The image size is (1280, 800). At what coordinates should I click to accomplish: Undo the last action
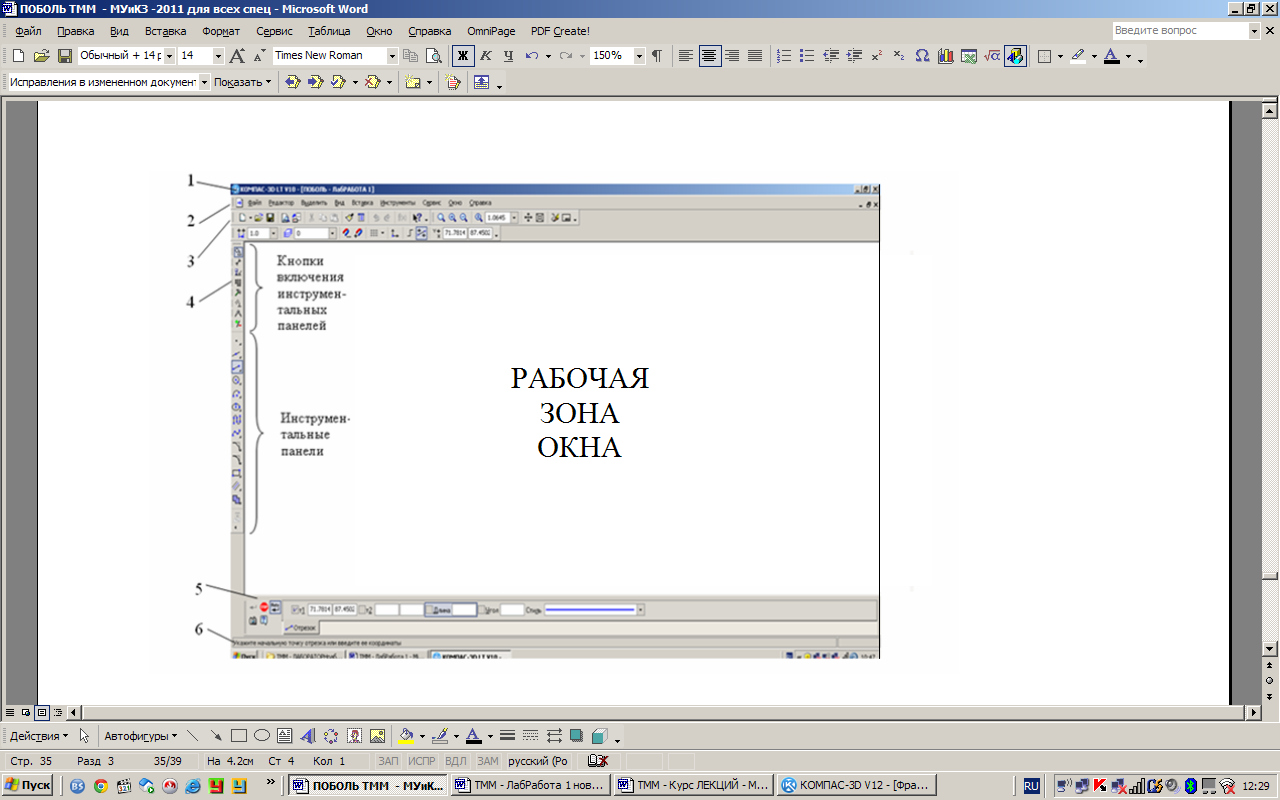point(532,56)
